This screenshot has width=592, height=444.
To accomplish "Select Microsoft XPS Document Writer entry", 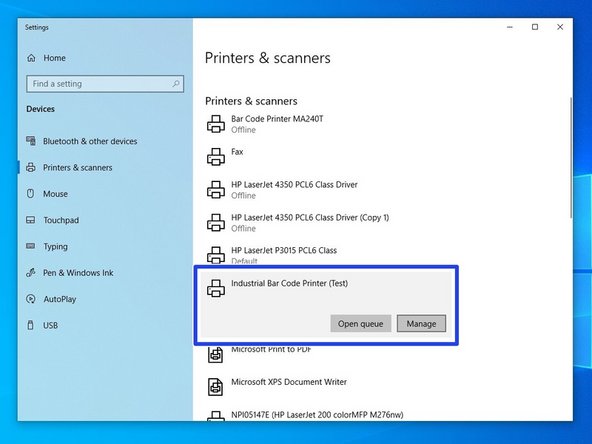I will [x=289, y=382].
